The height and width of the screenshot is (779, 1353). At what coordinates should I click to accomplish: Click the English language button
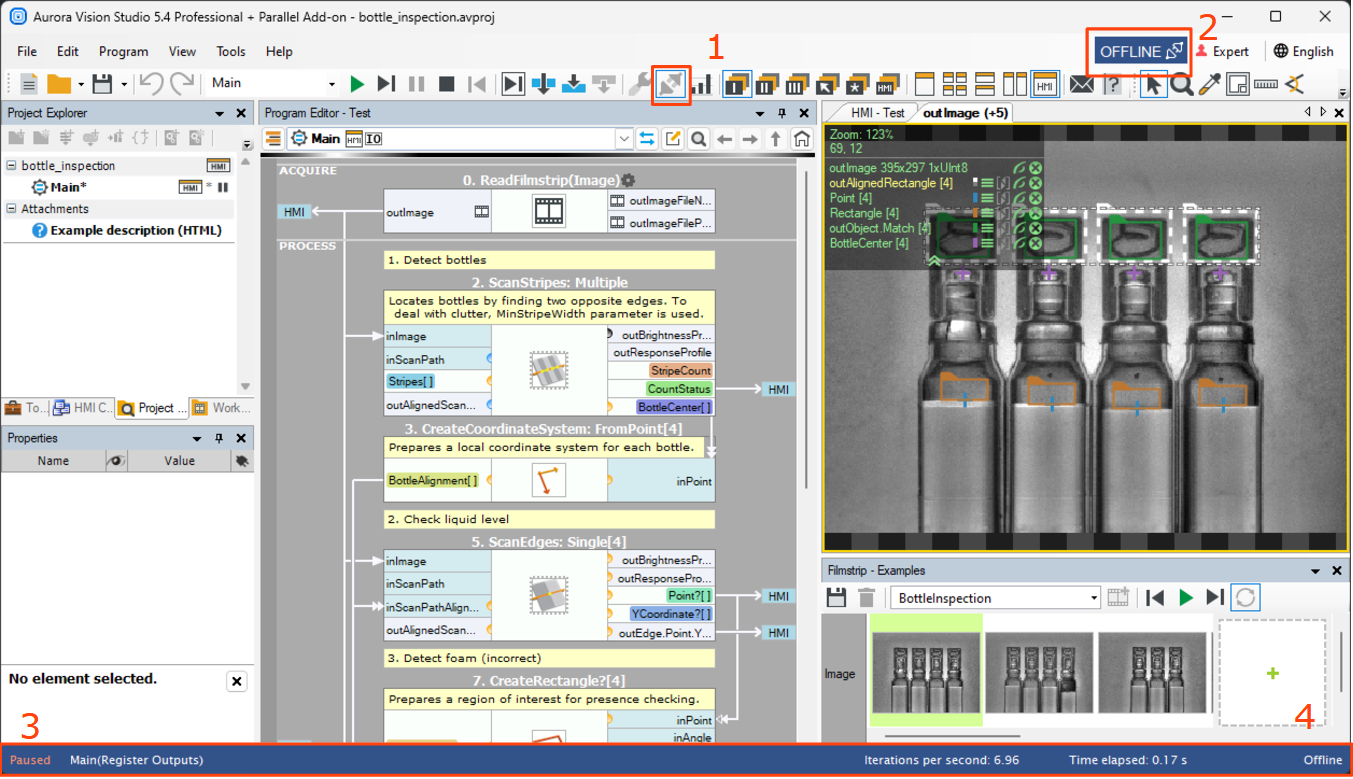tap(1303, 52)
